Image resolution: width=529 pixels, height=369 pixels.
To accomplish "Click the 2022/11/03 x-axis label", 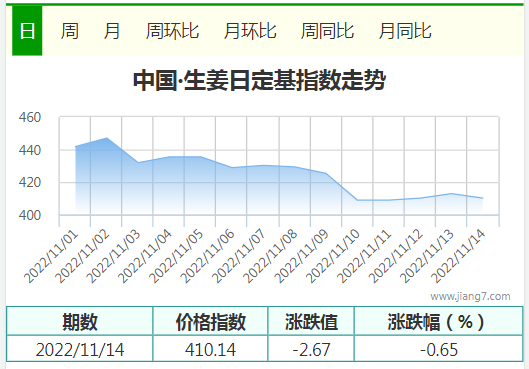I will click(114, 257).
